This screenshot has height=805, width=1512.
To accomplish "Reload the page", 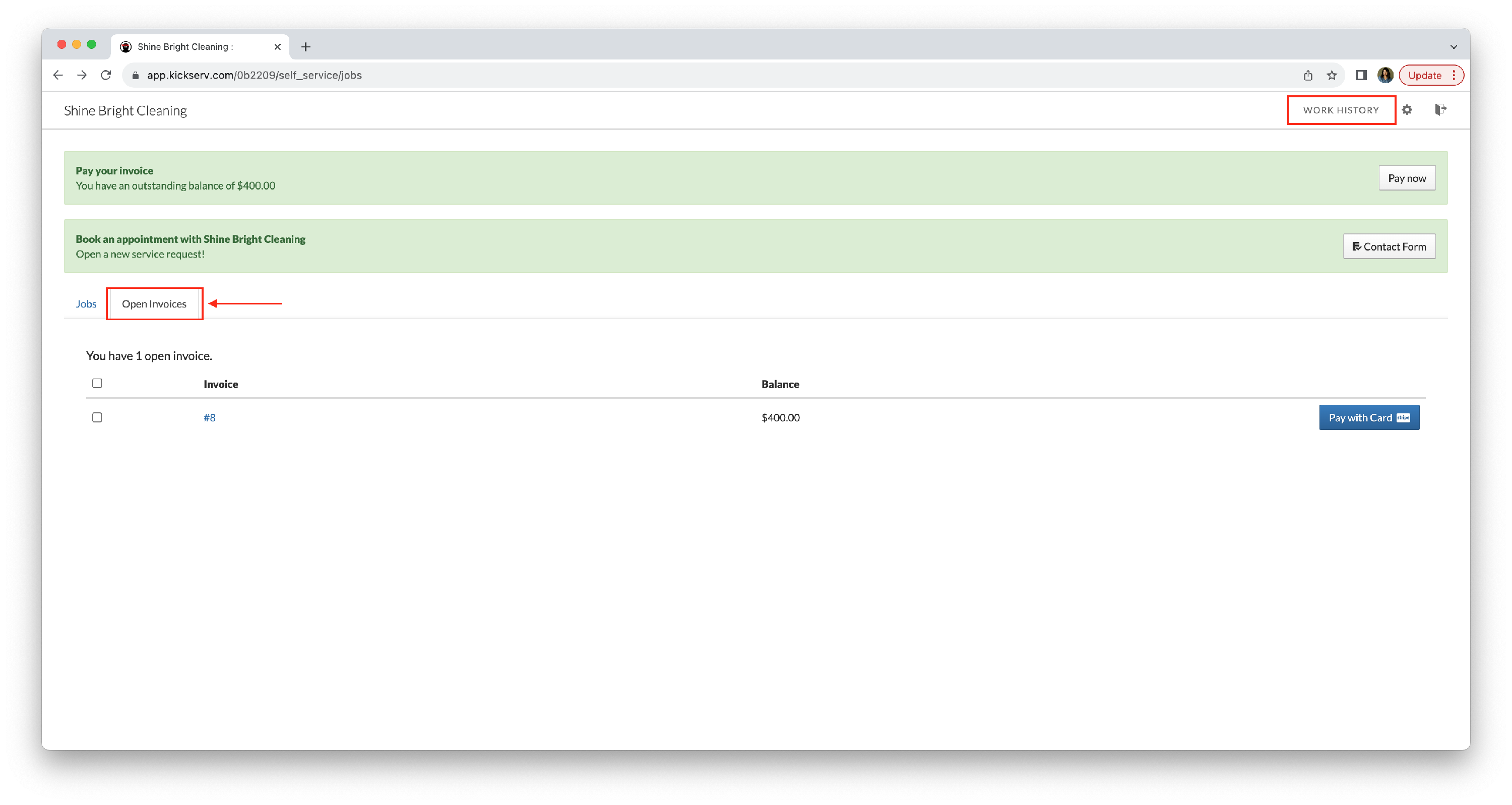I will point(106,75).
